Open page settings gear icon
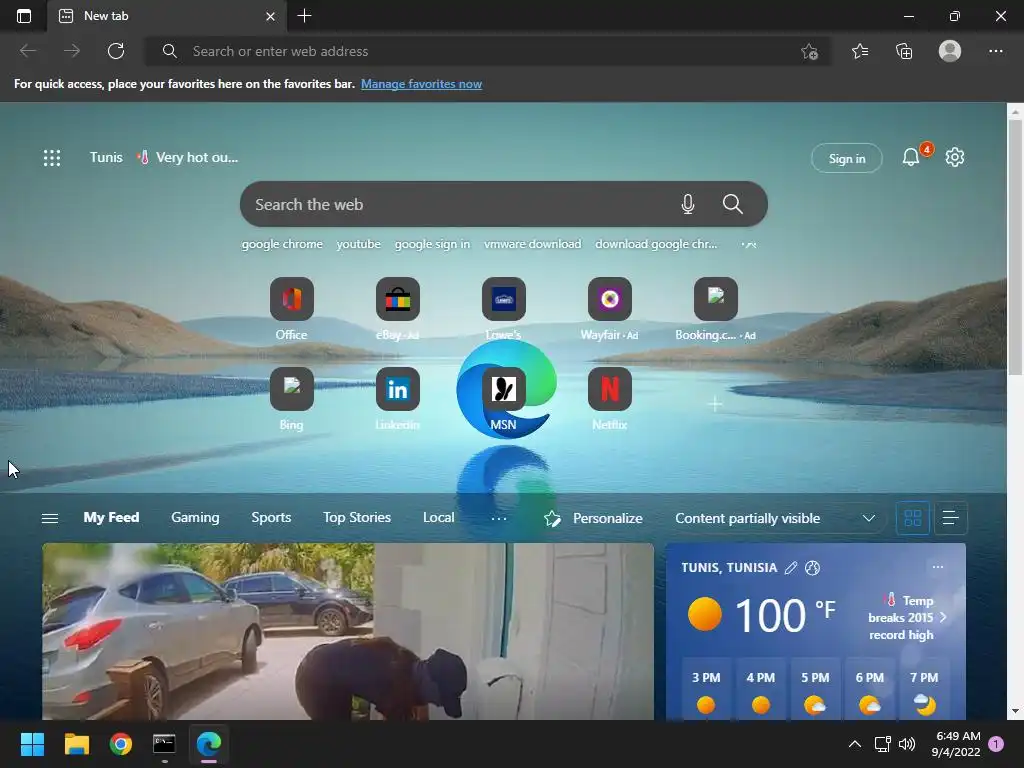The height and width of the screenshot is (768, 1024). pyautogui.click(x=955, y=157)
